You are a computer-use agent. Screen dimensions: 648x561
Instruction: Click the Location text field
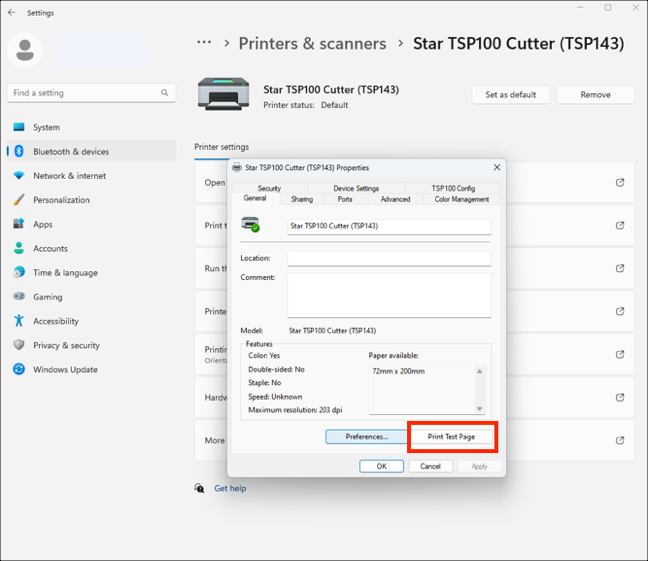click(x=389, y=258)
